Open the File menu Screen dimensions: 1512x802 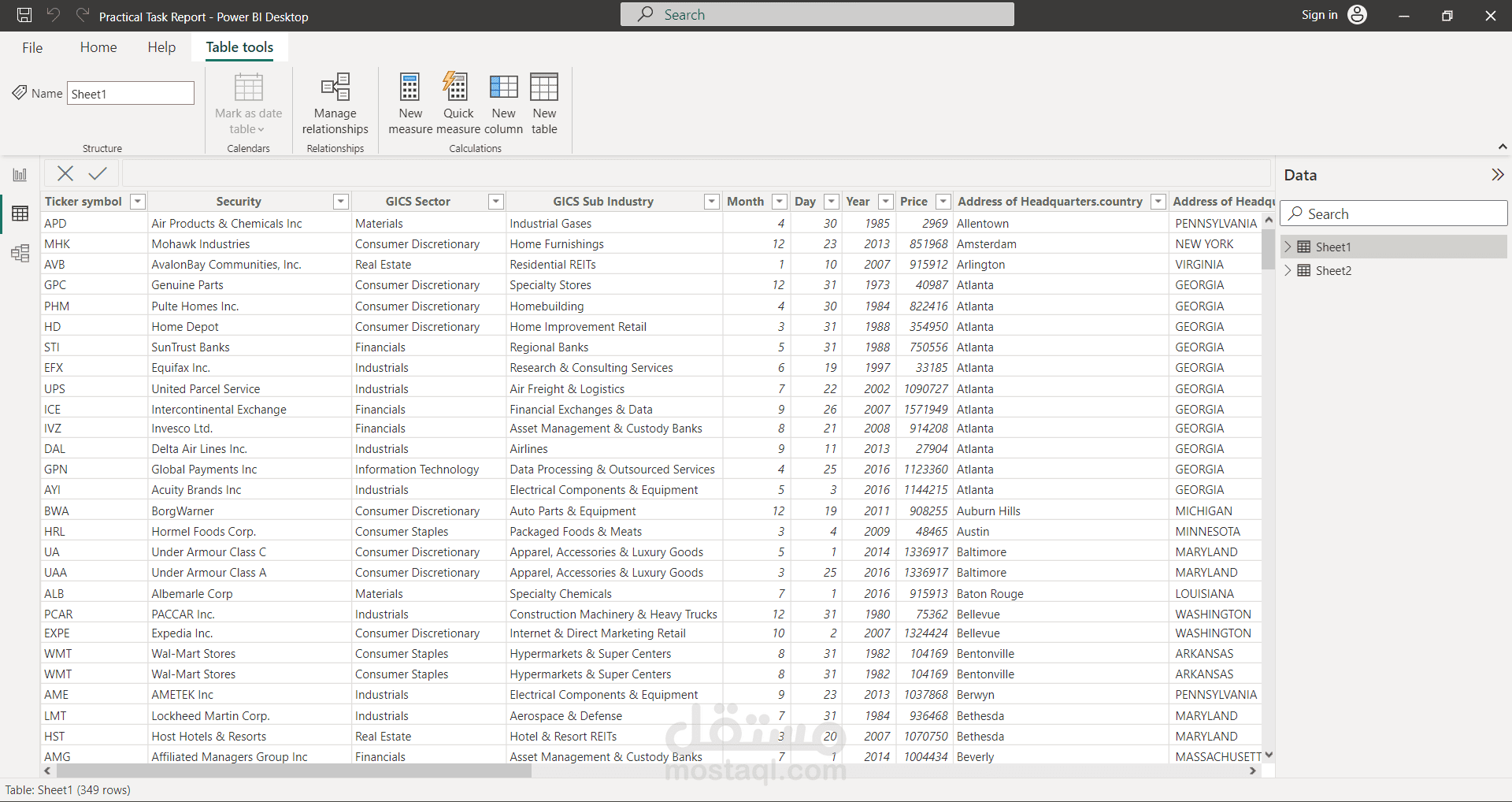tap(32, 47)
